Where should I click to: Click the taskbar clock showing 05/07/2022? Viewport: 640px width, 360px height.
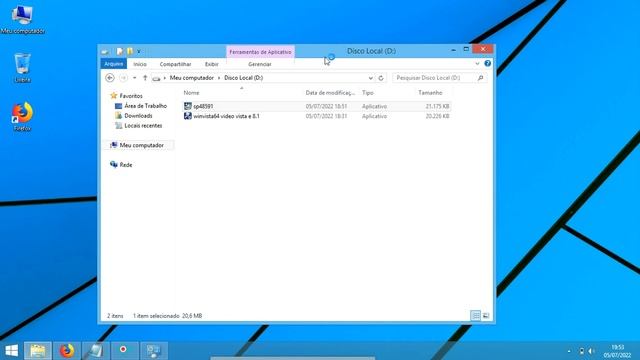[x=618, y=351]
